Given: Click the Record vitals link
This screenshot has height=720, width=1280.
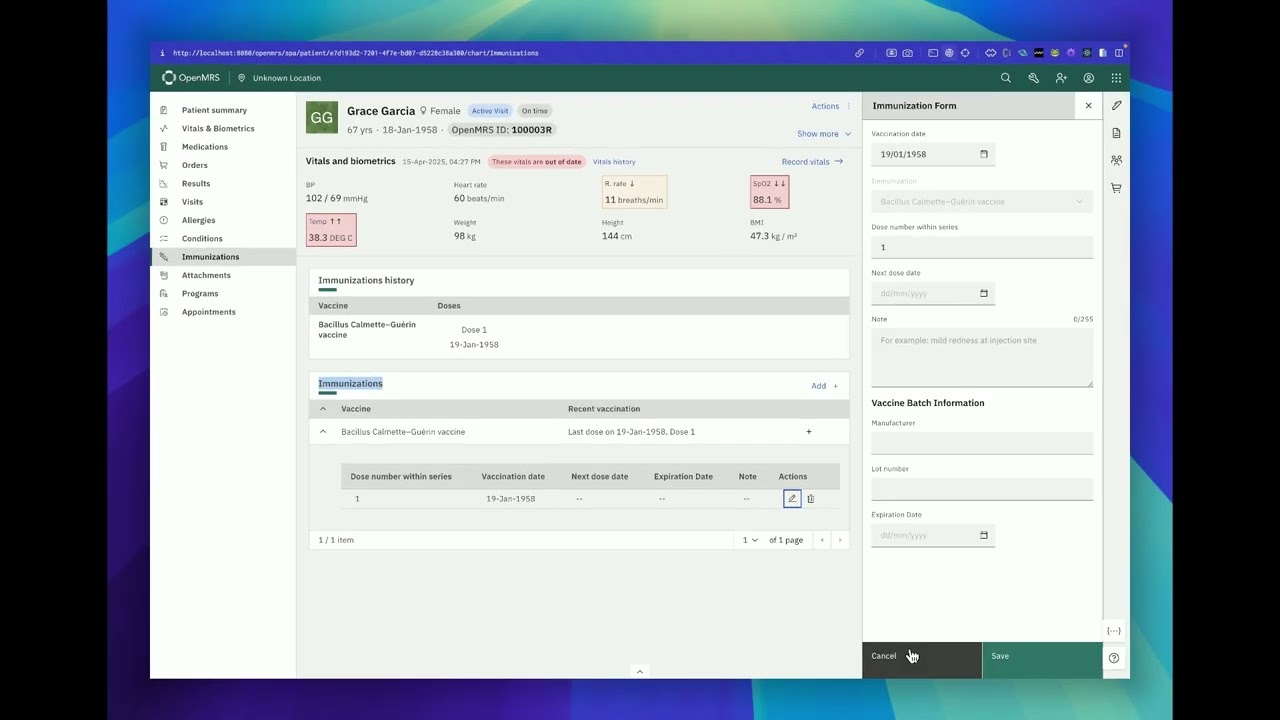Looking at the screenshot, I should click(x=812, y=161).
